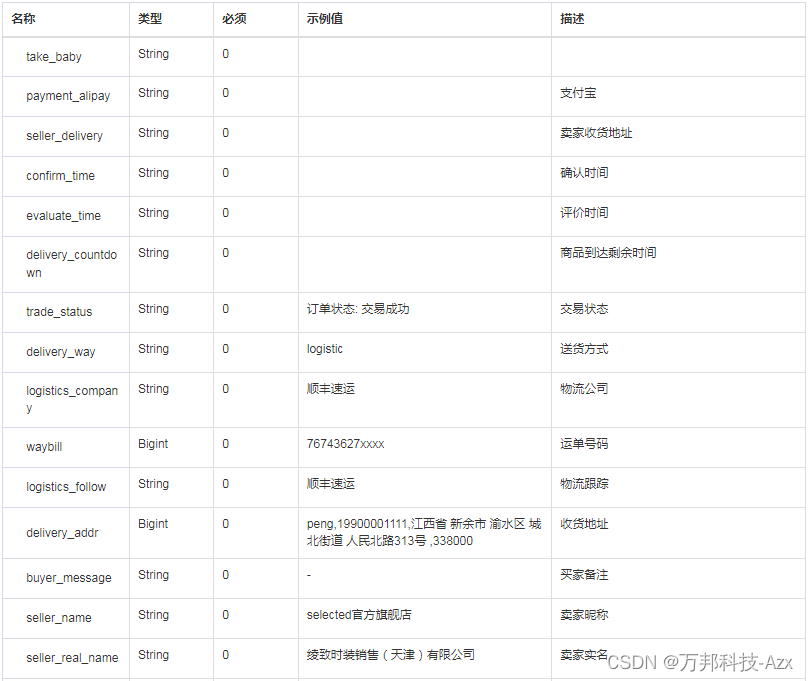Viewport: 808px width, 681px height.
Task: Click the 买家备注 description
Action: [584, 575]
